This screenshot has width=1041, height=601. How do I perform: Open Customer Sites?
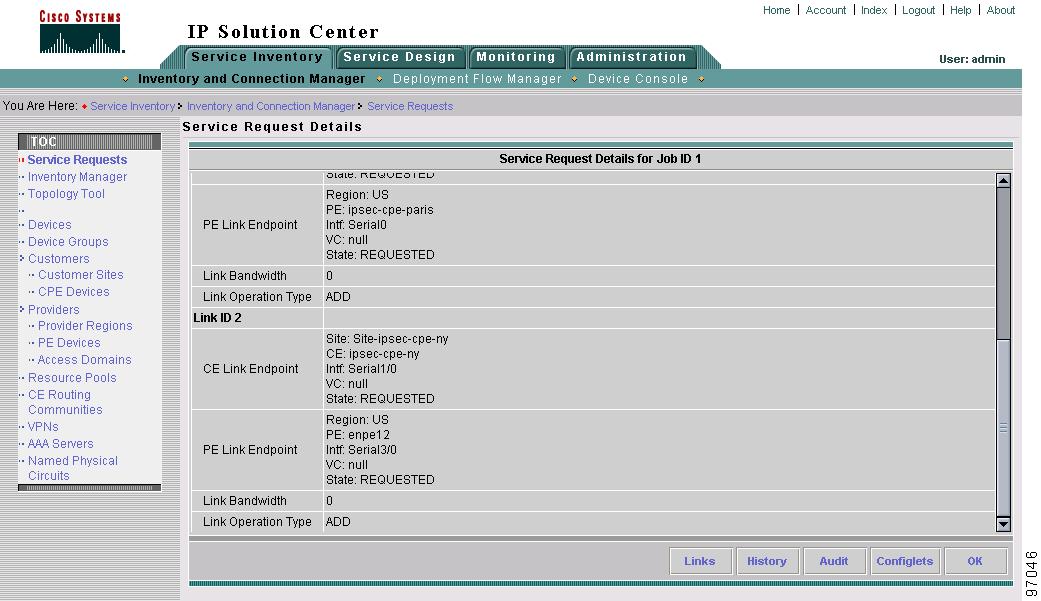coord(81,275)
